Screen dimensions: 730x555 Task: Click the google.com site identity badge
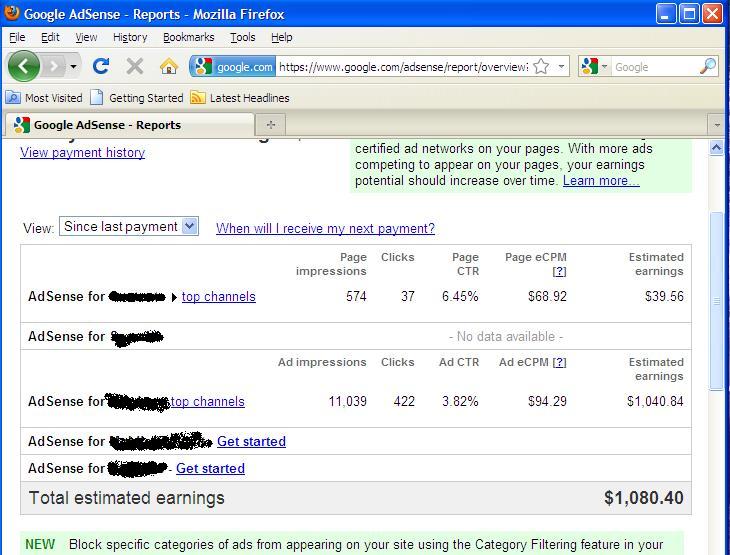pyautogui.click(x=234, y=67)
